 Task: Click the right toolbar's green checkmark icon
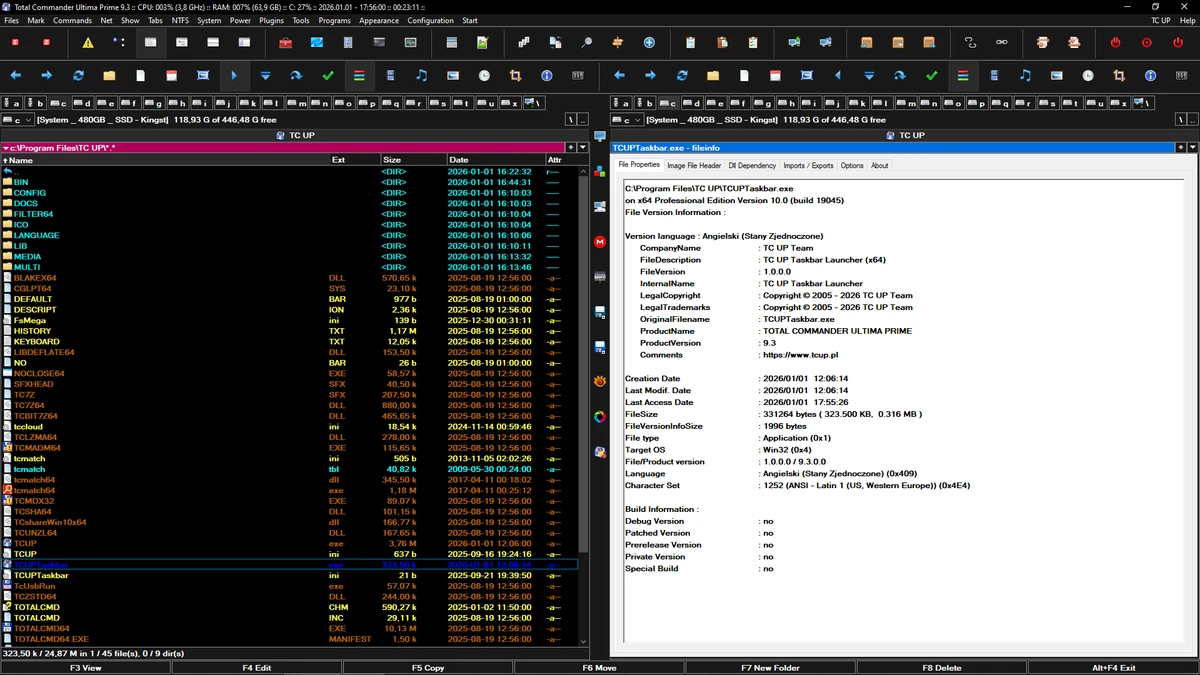[931, 76]
